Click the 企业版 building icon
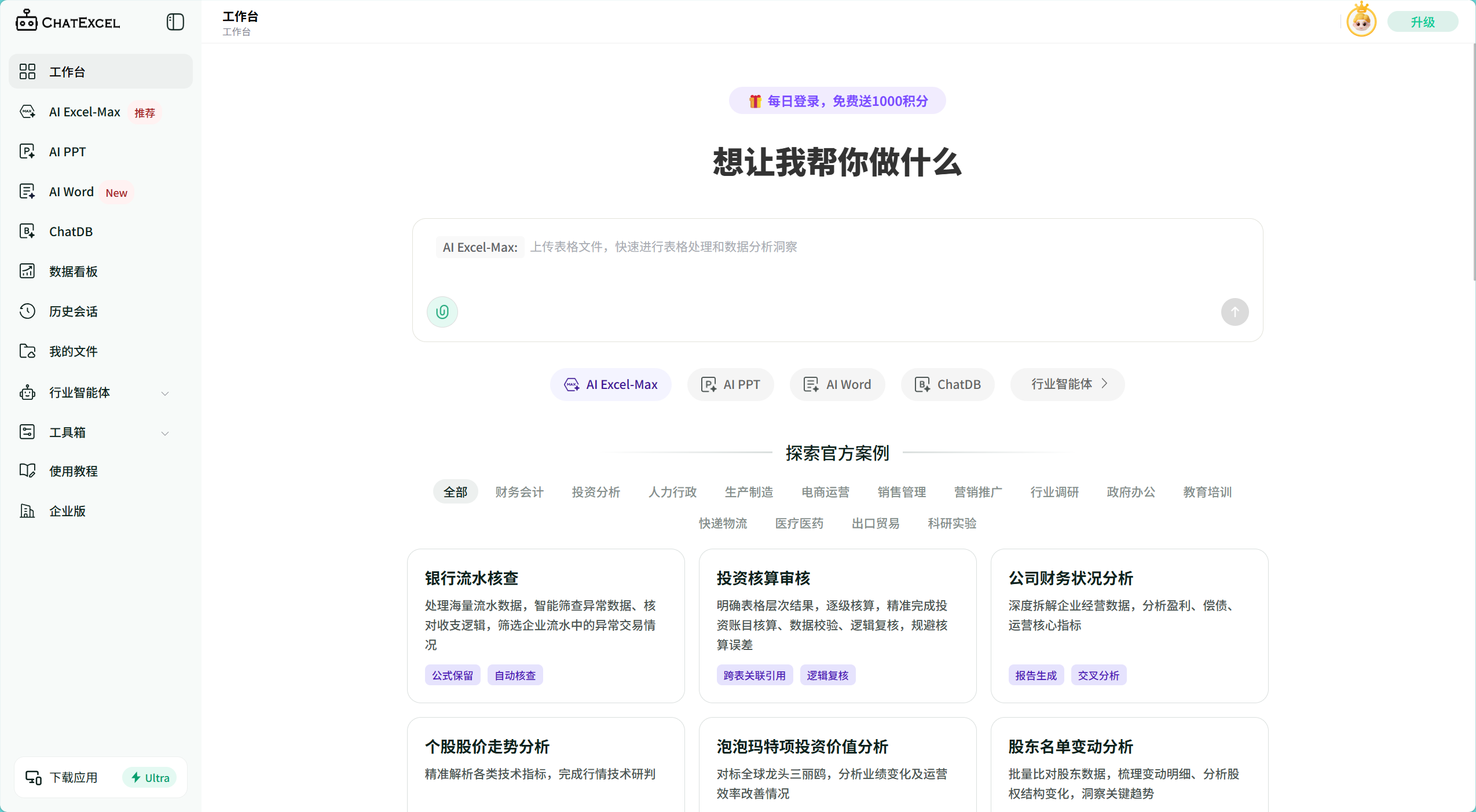The image size is (1476, 812). point(27,511)
